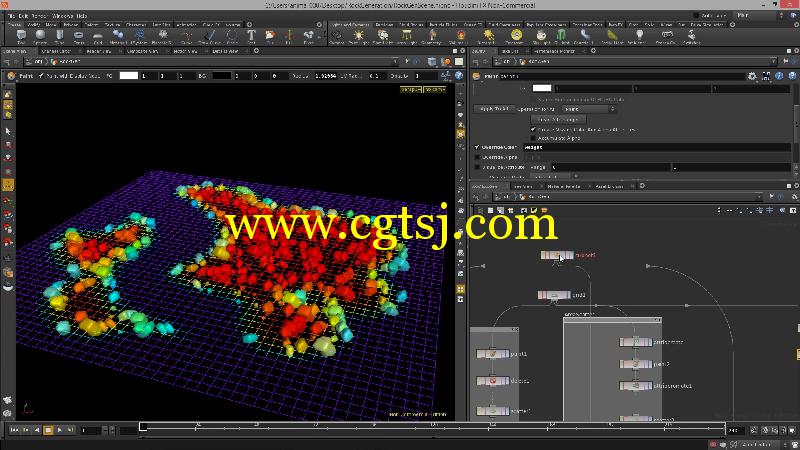Jump to first frame in playbar

[x=14, y=430]
